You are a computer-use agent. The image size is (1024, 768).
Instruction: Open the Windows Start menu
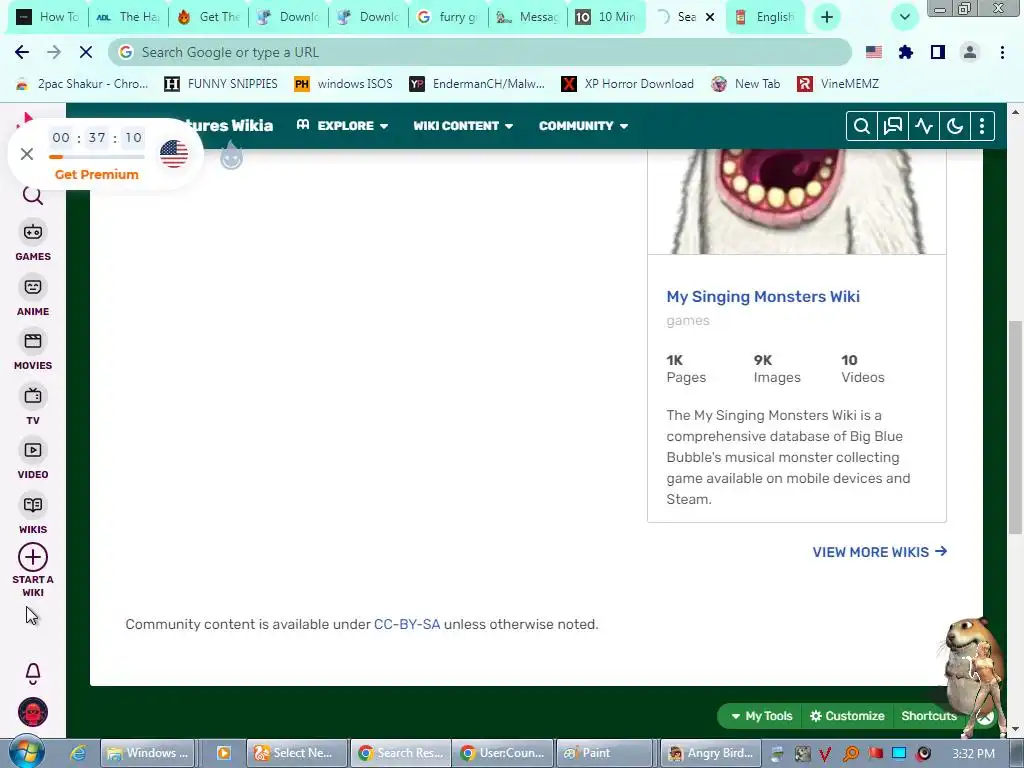click(25, 753)
